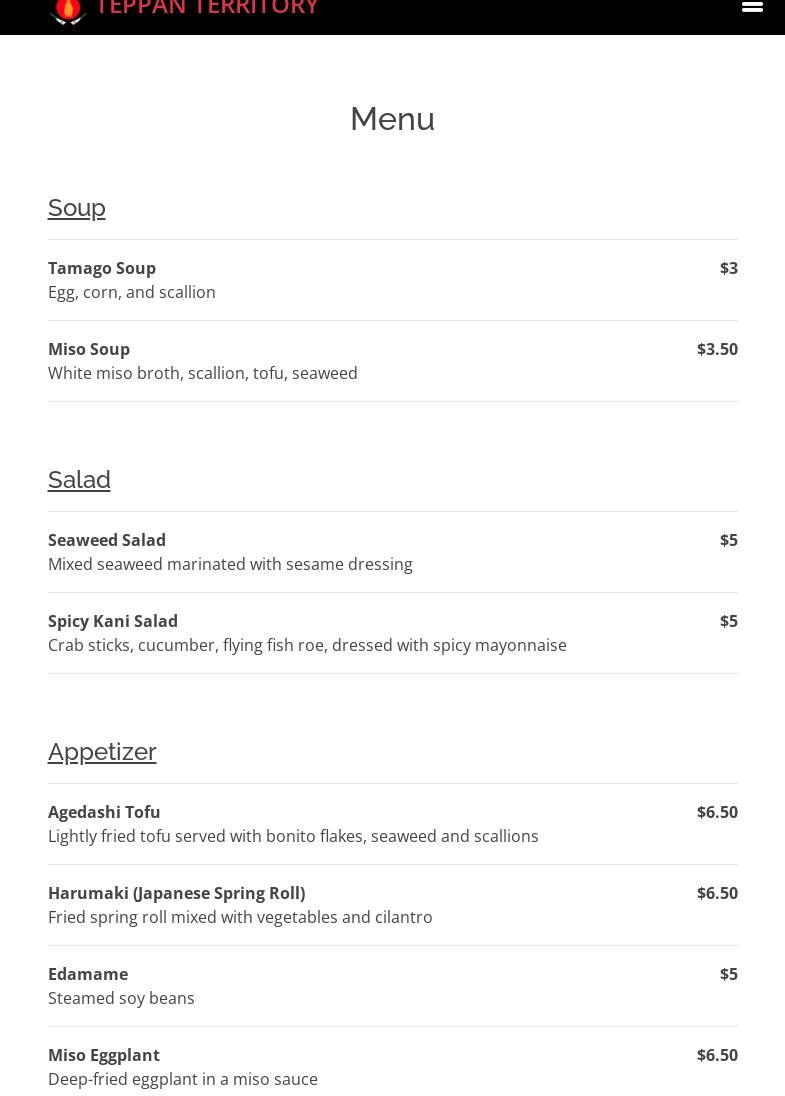Click the Seaweed Salad item name
The height and width of the screenshot is (1096, 785).
(x=107, y=540)
